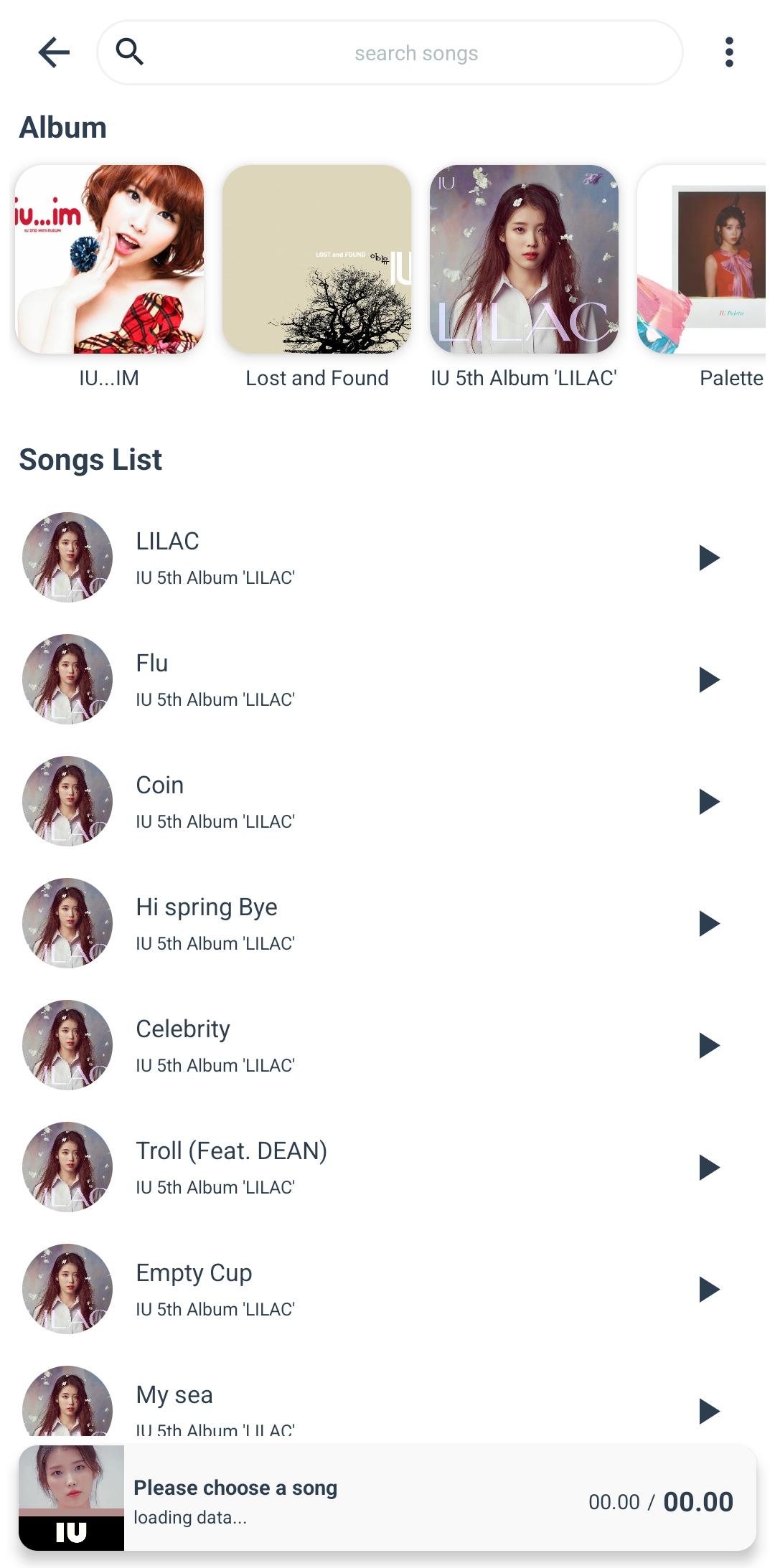Play the Celebrity track

click(x=709, y=1045)
